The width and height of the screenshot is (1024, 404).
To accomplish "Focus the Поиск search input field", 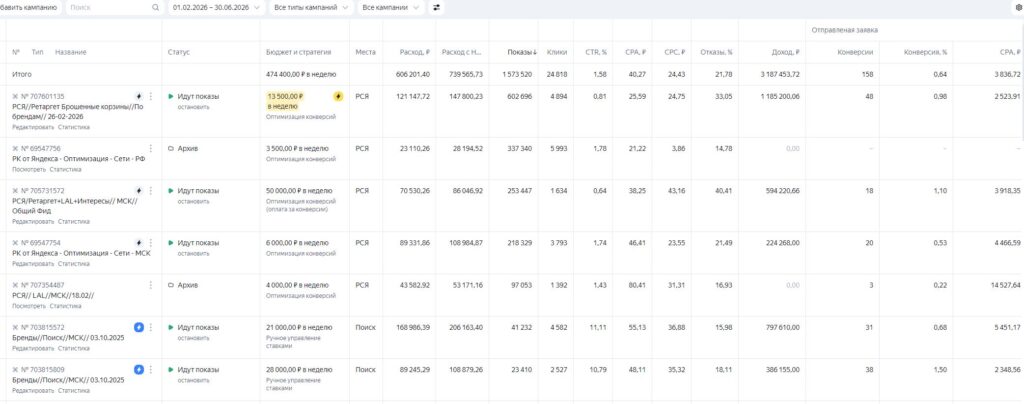I will 108,8.
